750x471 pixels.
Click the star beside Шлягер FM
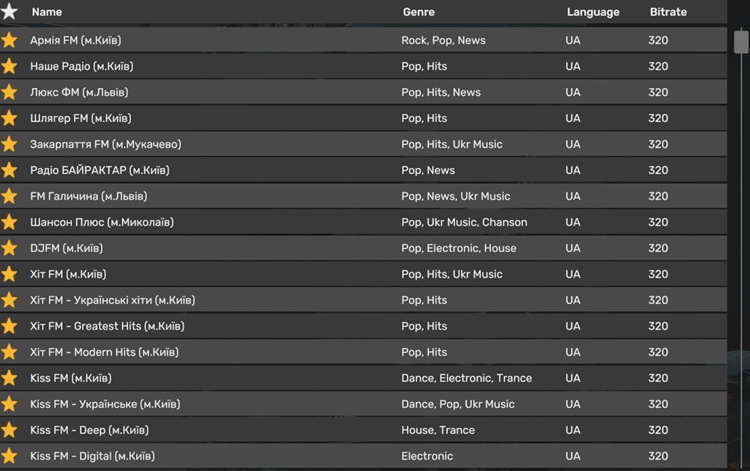coord(10,118)
